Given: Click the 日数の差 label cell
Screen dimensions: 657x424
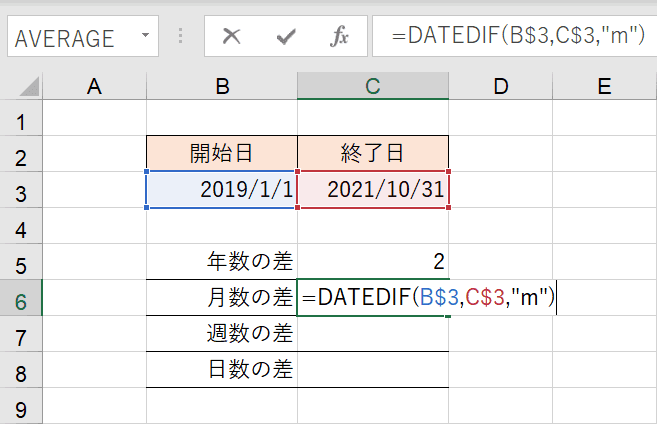Looking at the screenshot, I should click(222, 370).
